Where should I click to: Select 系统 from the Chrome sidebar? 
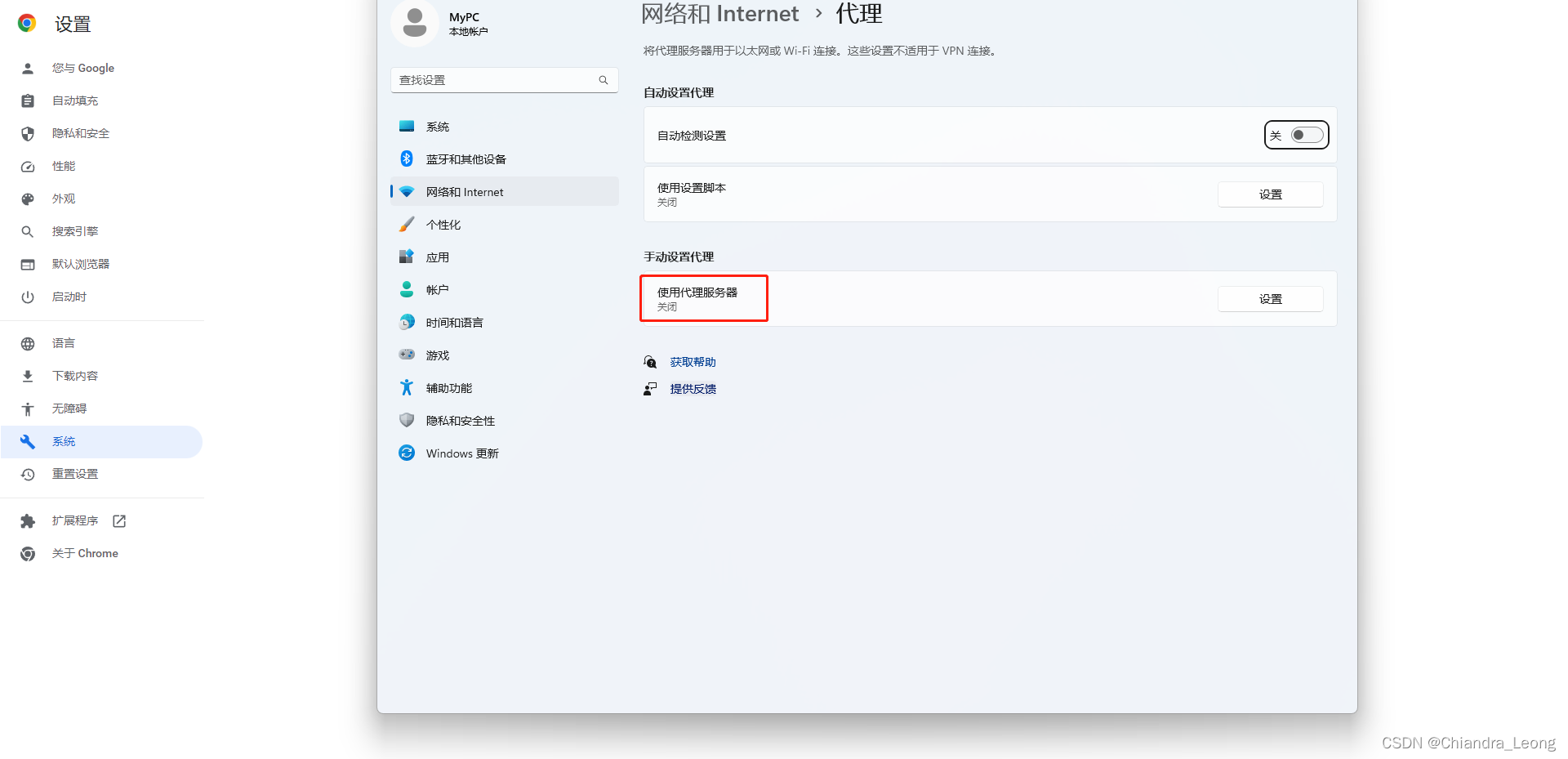click(x=64, y=441)
